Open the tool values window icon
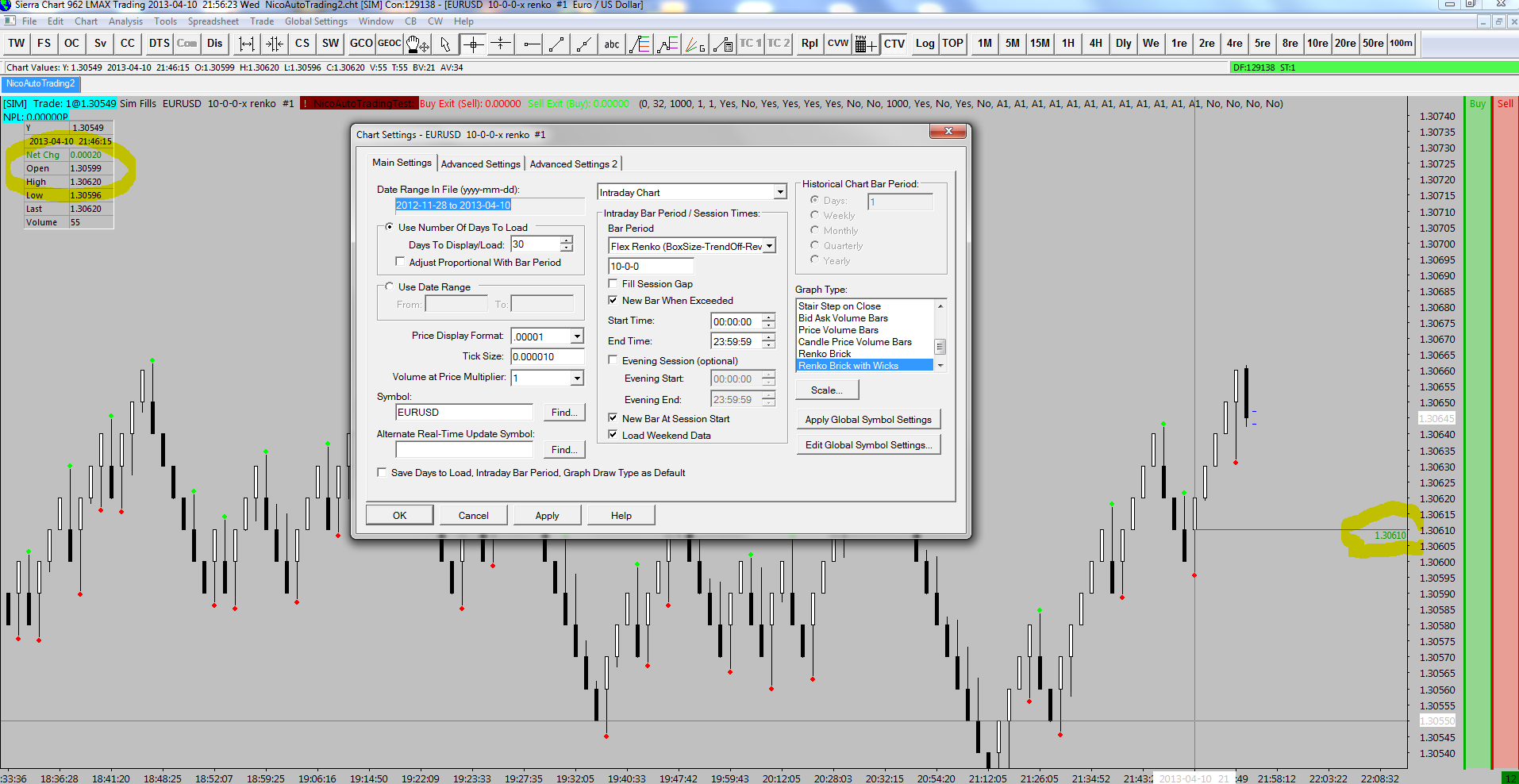1519x784 pixels. [865, 44]
